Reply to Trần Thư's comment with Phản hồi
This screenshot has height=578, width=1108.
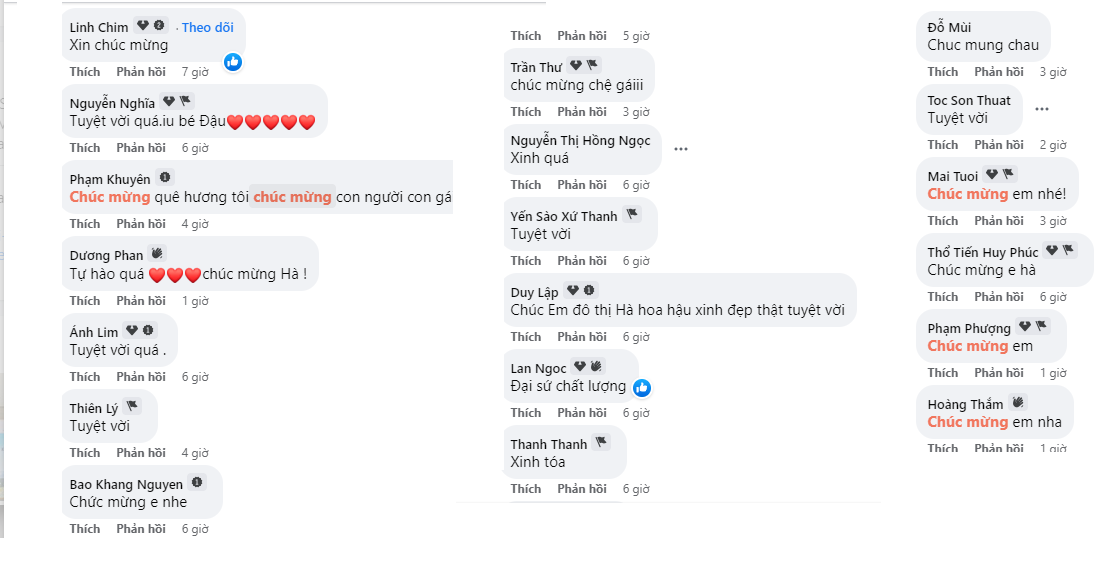tap(582, 112)
